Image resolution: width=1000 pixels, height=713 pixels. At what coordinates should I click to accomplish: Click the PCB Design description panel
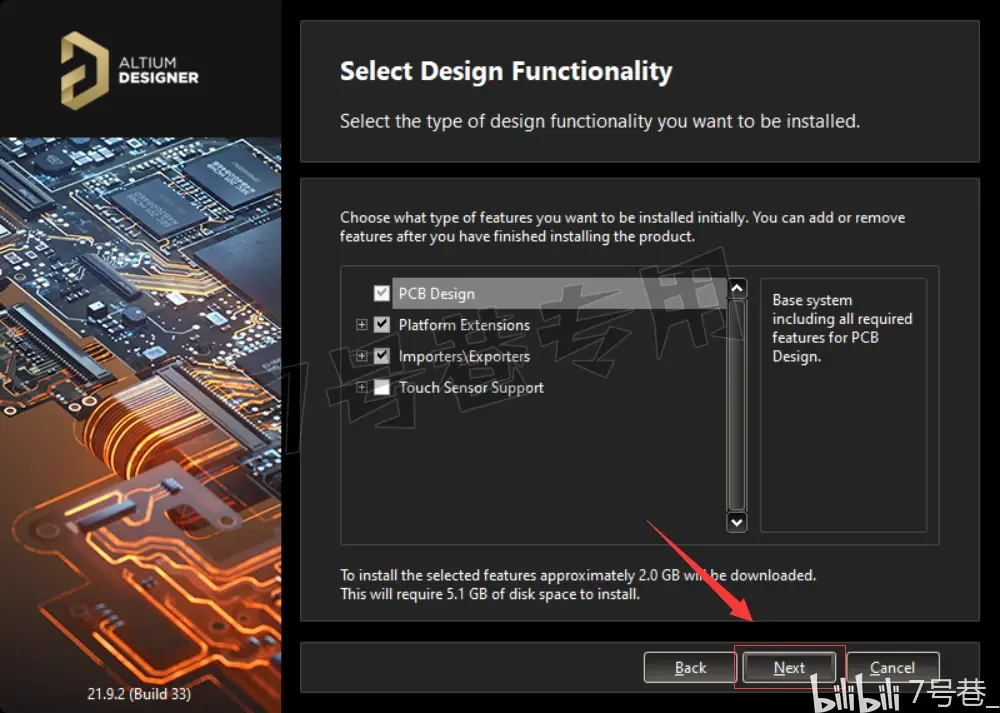pos(843,405)
